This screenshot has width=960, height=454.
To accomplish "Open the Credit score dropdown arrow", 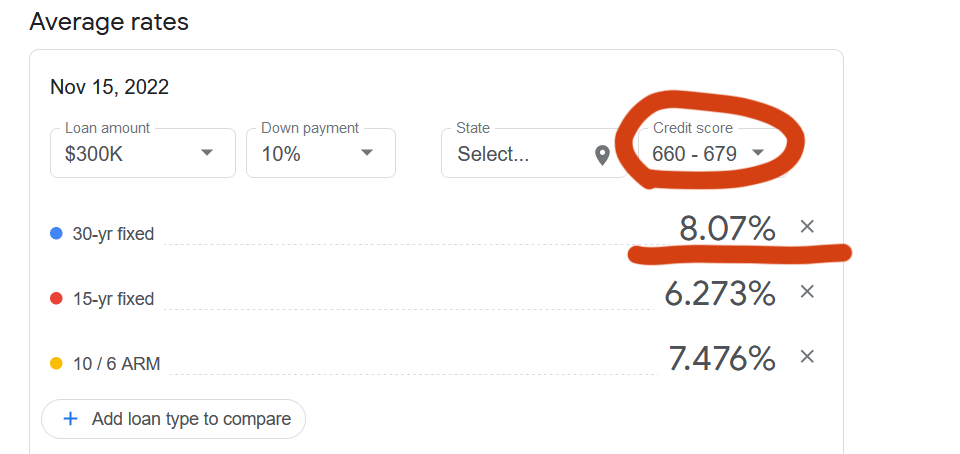I will [758, 152].
